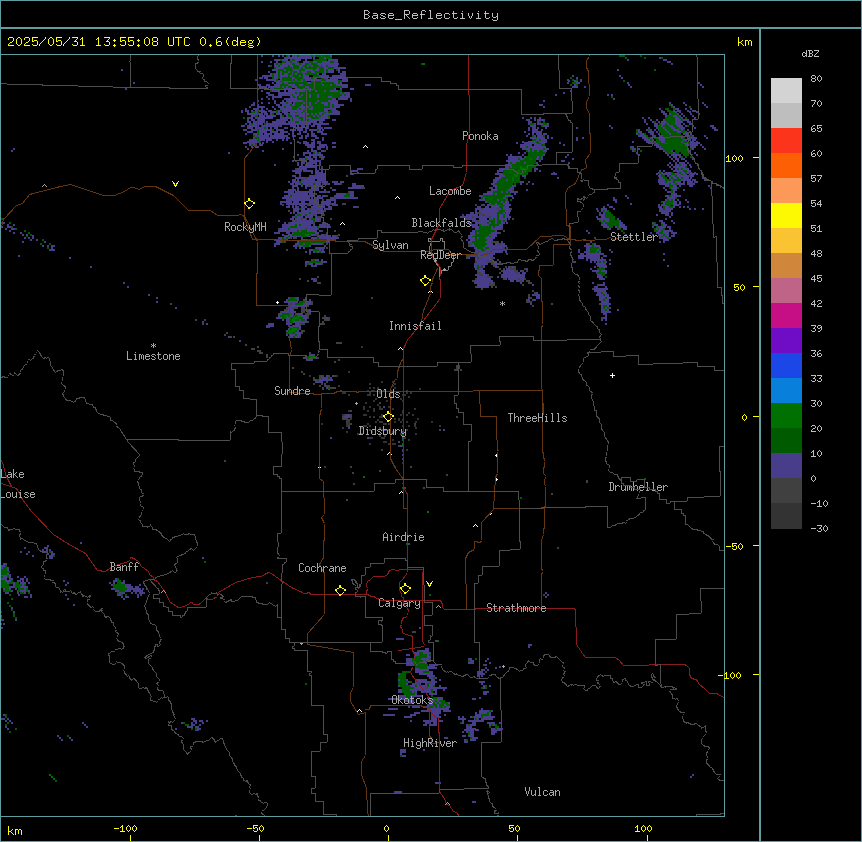The image size is (862, 842).
Task: Select yellow V marker northwest of RockyMH
Action: click(175, 184)
